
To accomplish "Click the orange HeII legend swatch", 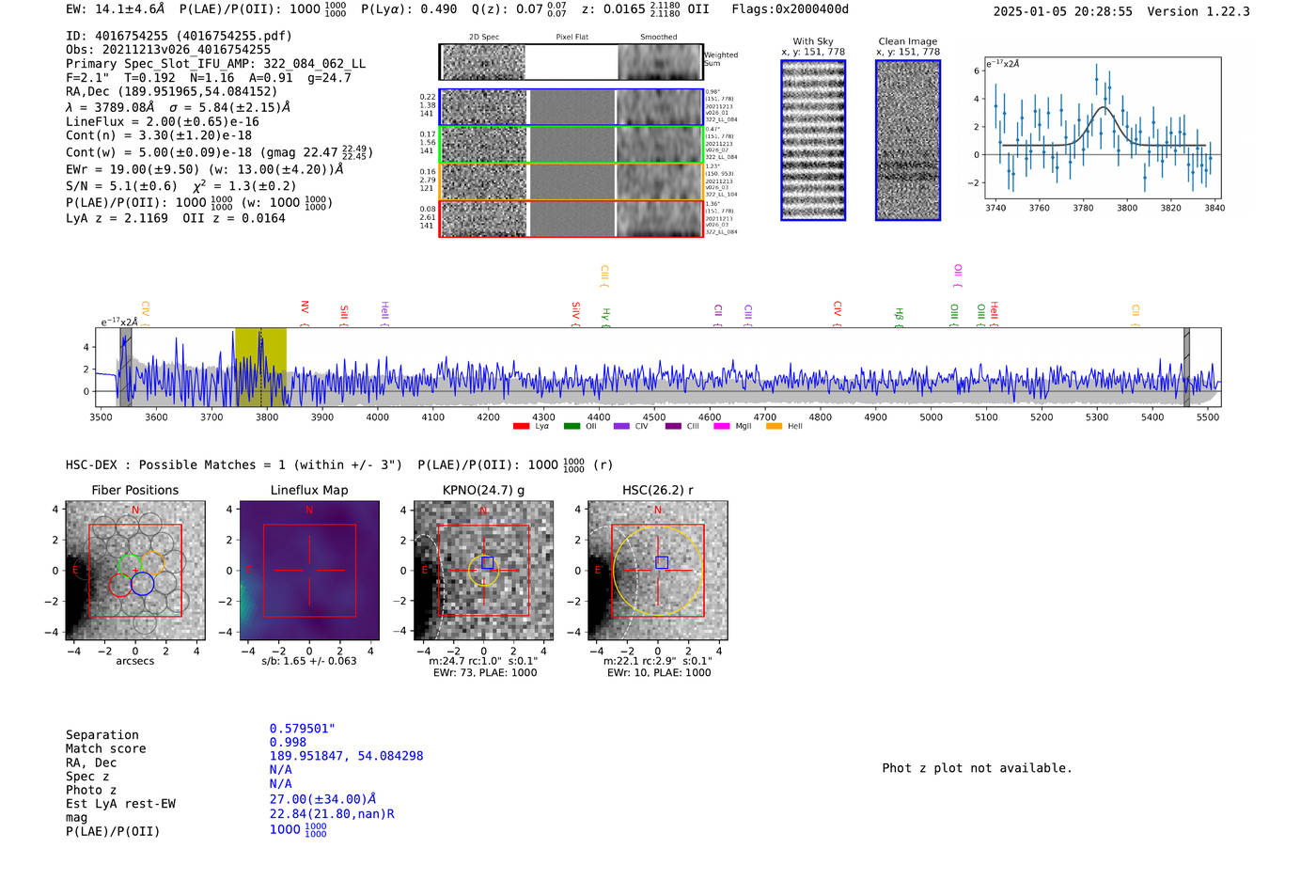I will 774,427.
